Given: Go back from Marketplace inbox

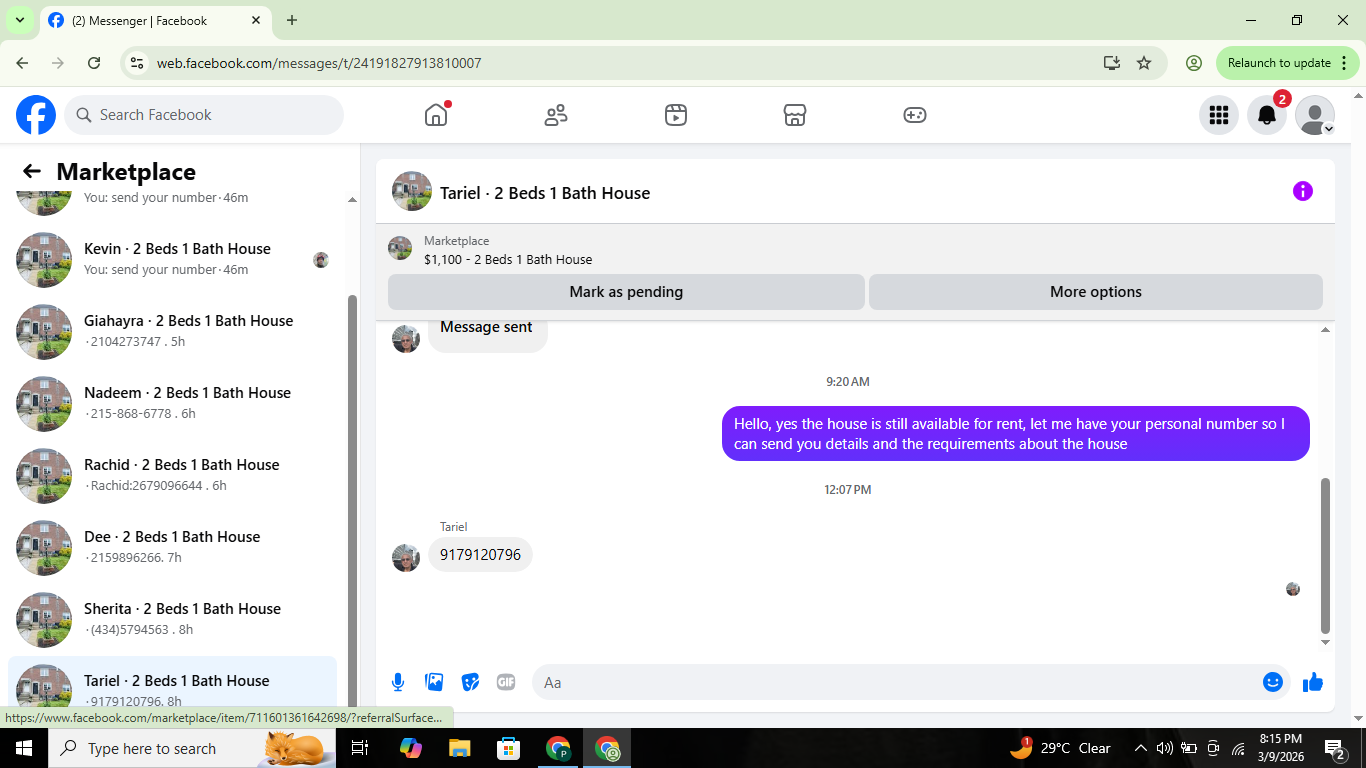Looking at the screenshot, I should tap(32, 171).
